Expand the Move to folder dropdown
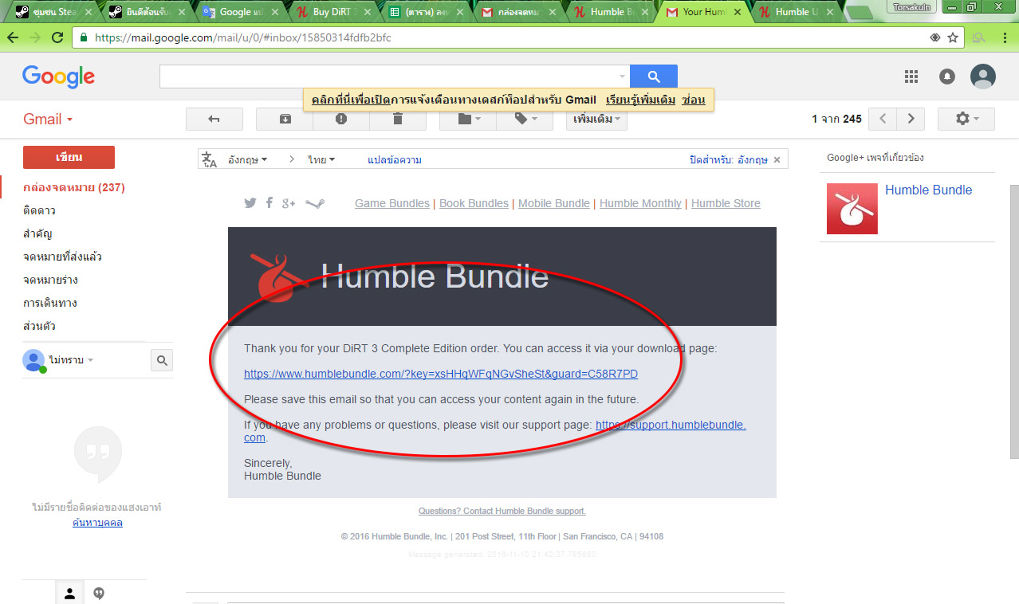The image size is (1019, 604). point(469,119)
